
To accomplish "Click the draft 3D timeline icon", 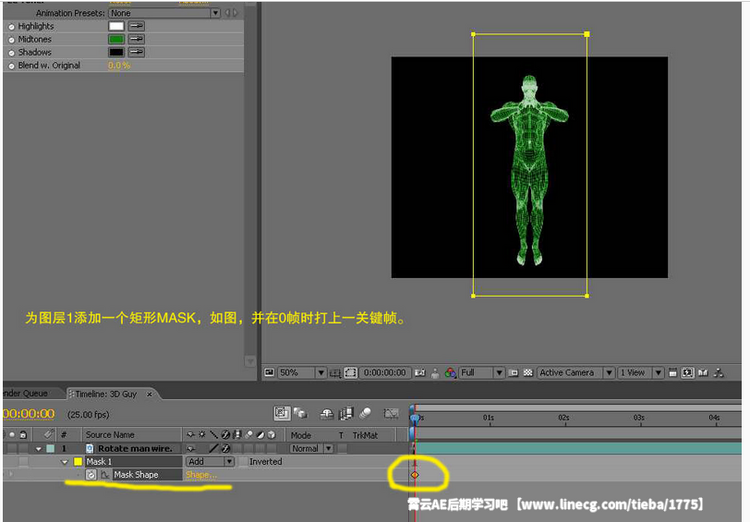I will point(301,413).
